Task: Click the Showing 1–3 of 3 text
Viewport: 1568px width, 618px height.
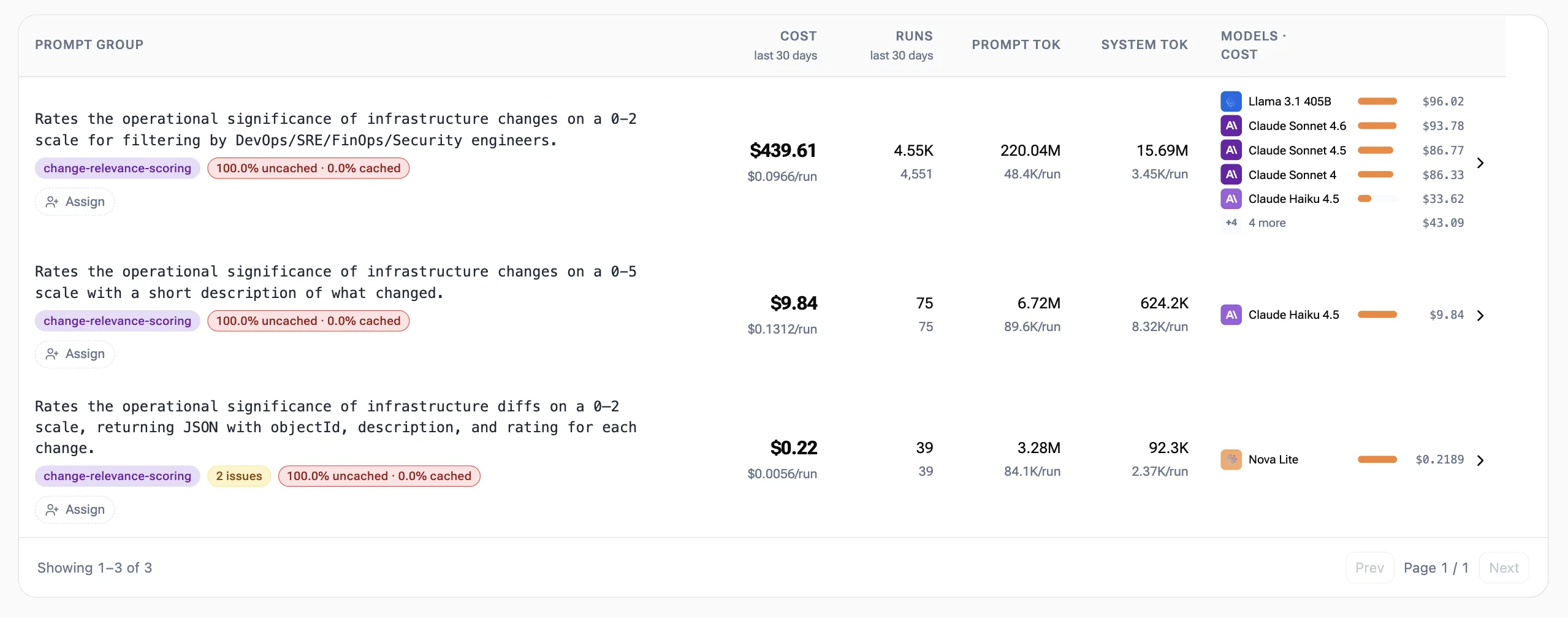Action: [94, 568]
